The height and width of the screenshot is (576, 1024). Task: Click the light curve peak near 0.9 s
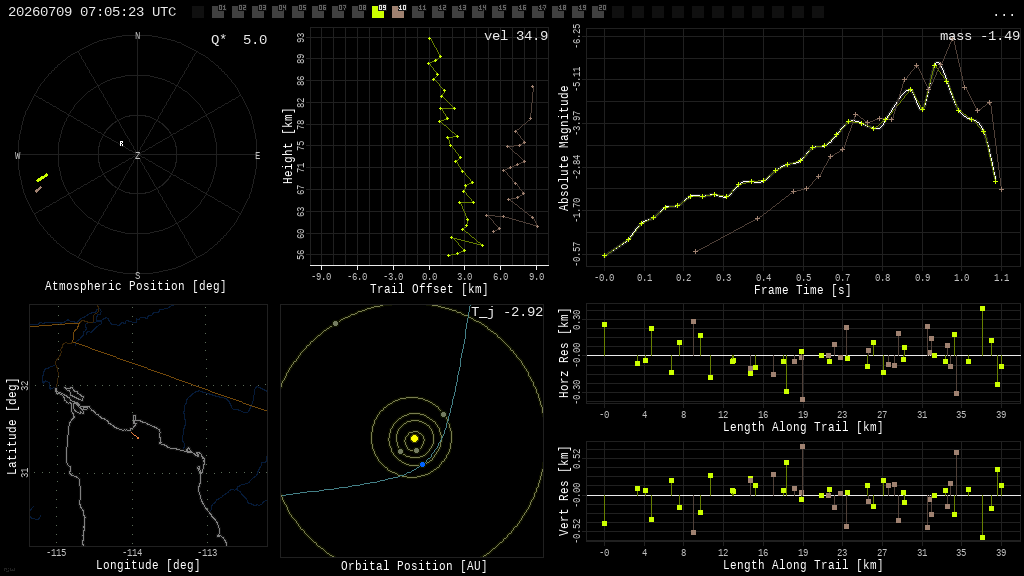(938, 64)
